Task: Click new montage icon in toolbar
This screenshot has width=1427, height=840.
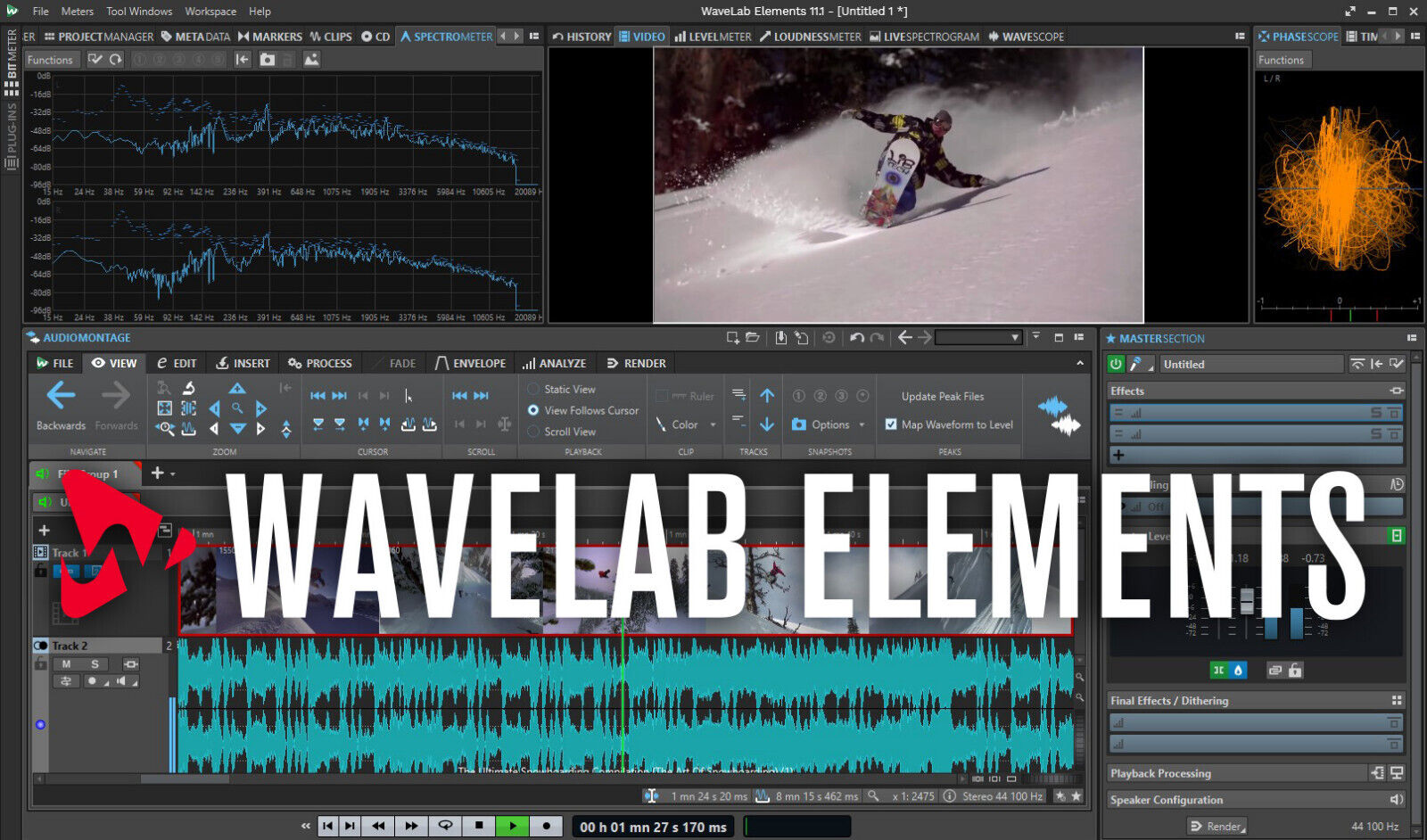Action: (733, 338)
